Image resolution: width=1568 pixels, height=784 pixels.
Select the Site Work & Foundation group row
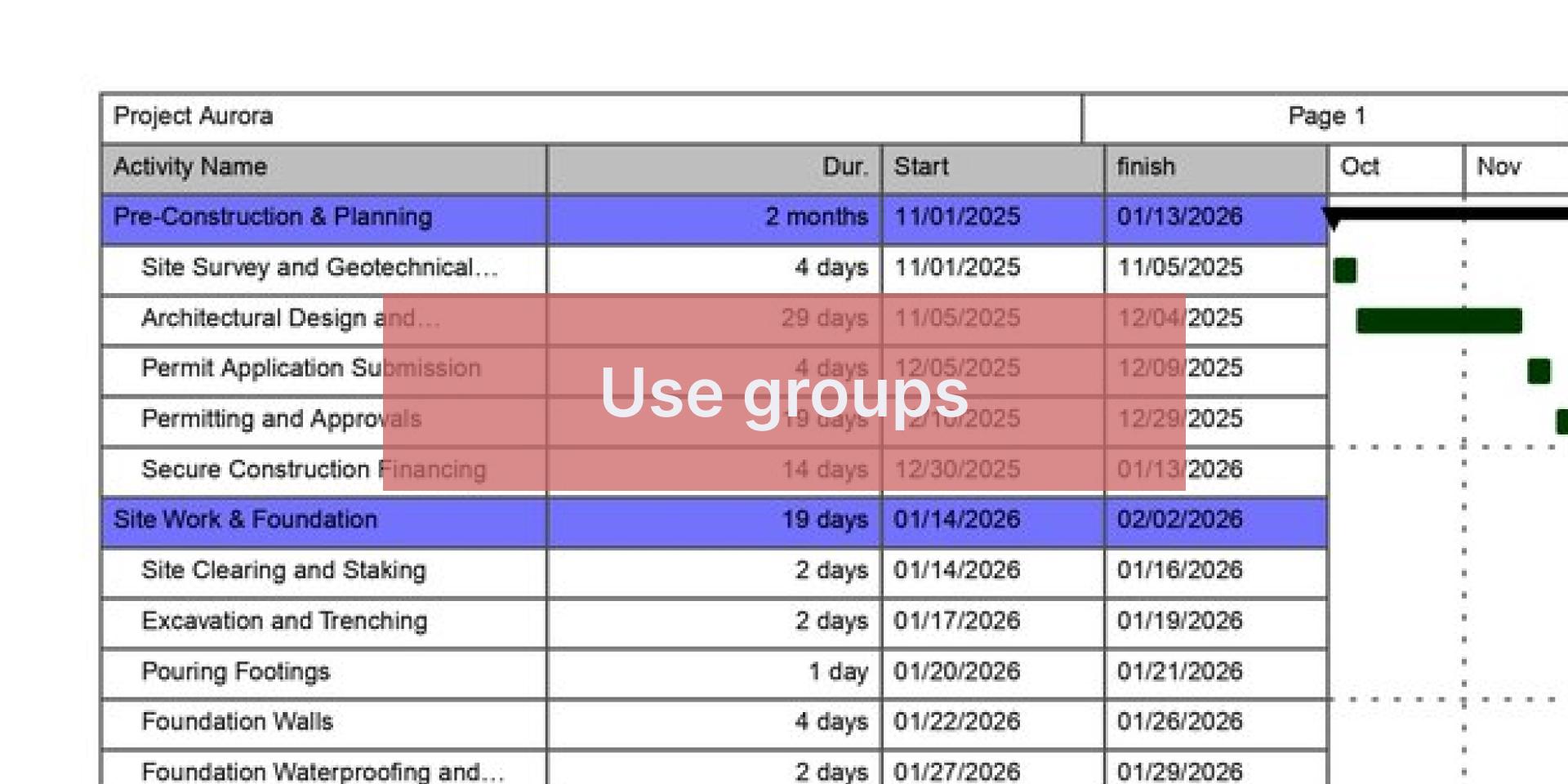[x=245, y=520]
